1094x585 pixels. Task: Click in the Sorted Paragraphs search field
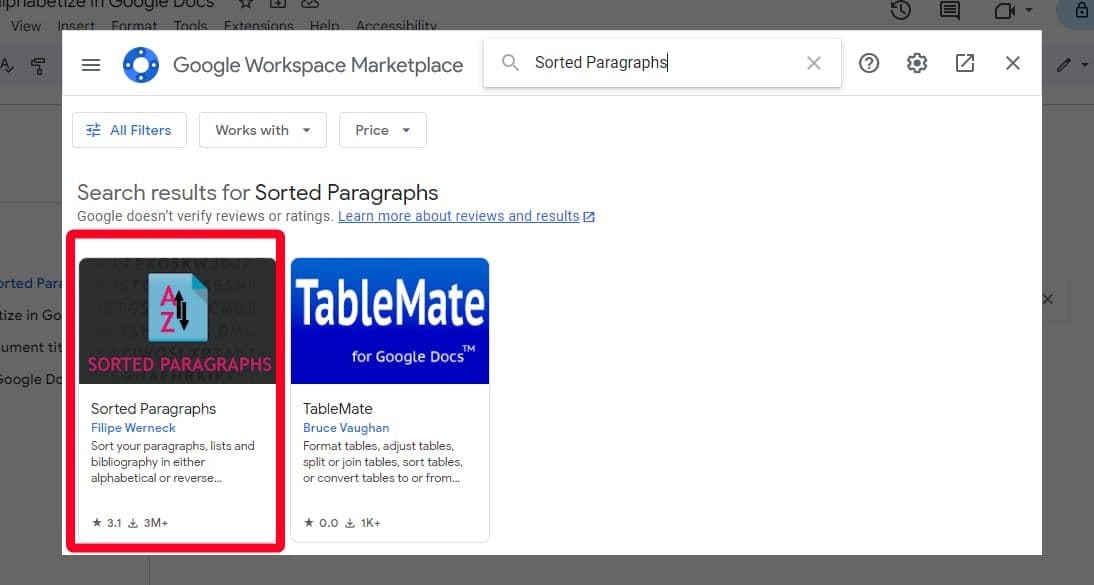click(x=660, y=63)
